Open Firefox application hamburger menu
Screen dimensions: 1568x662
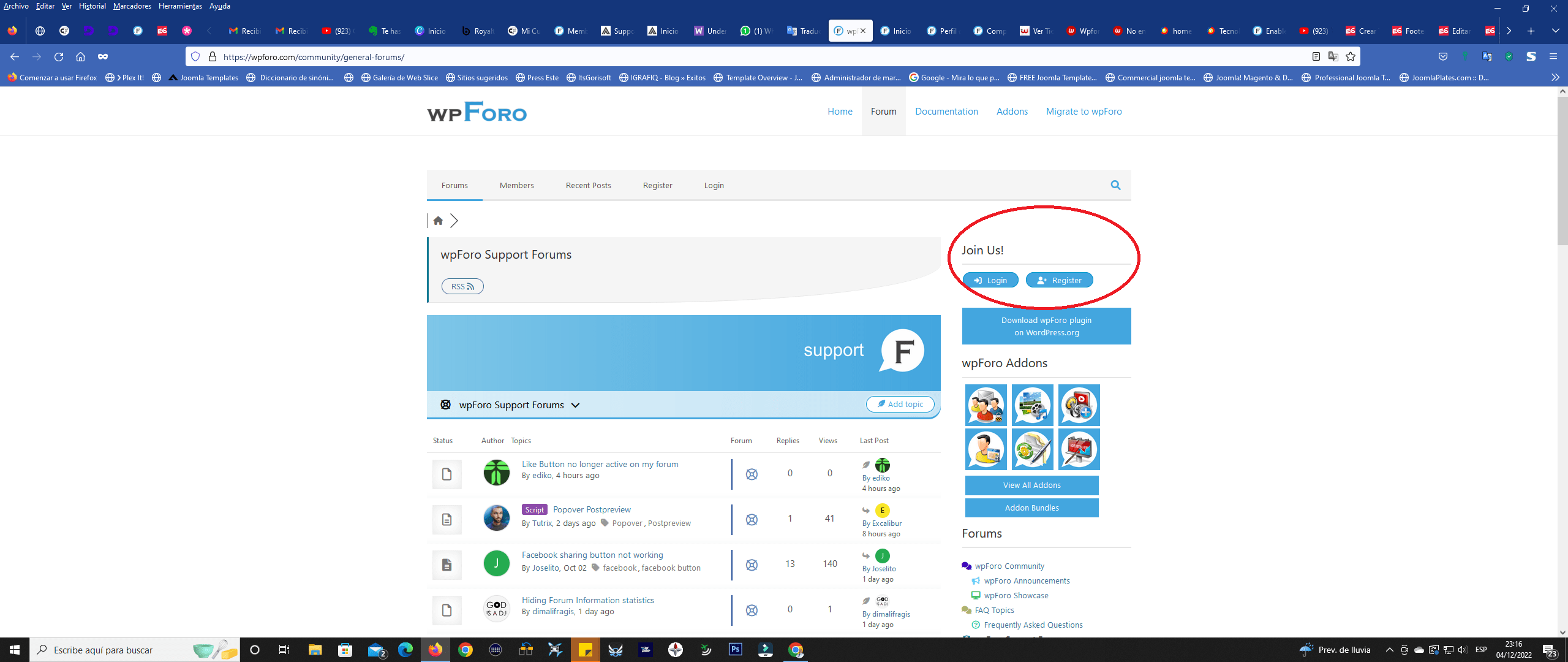click(x=1553, y=56)
